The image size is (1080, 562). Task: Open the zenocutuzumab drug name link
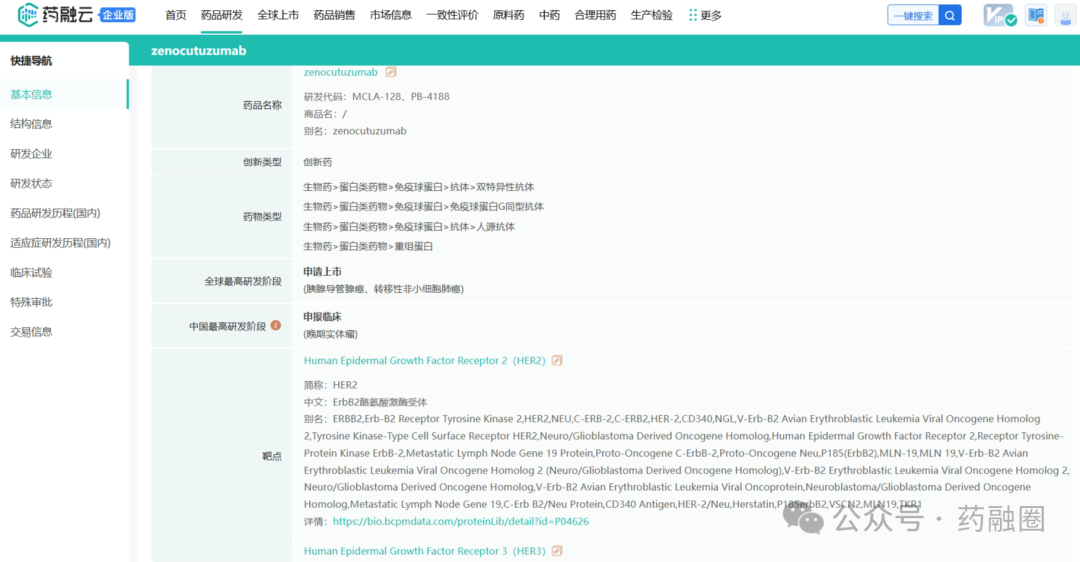click(x=340, y=72)
